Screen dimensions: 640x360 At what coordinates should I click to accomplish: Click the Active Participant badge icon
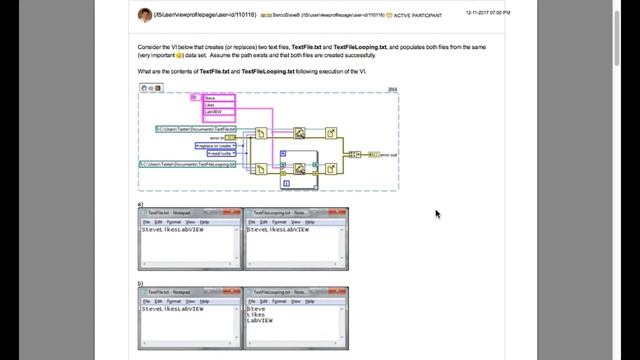(x=389, y=15)
